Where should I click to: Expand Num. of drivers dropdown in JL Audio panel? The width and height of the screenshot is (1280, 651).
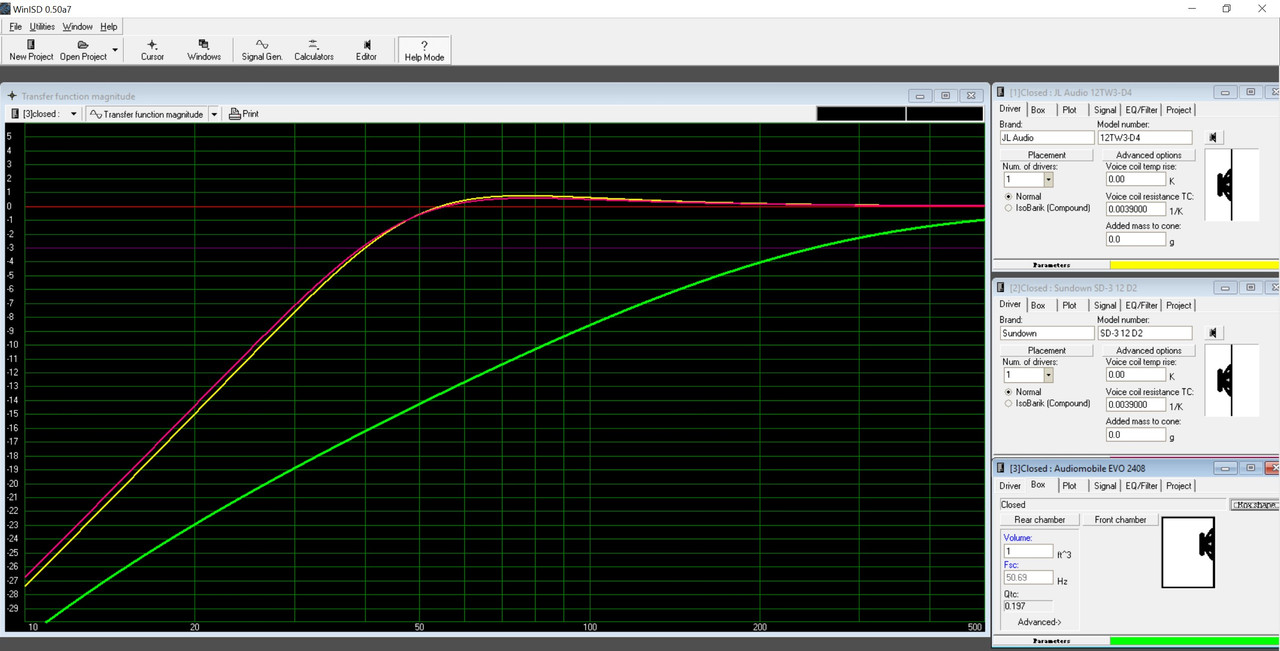tap(1048, 180)
